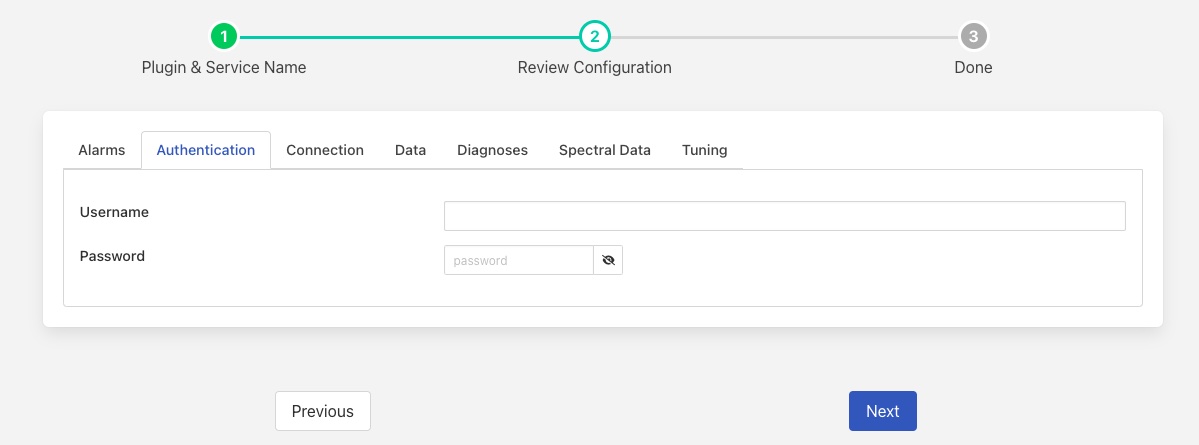Select the Authentication tab

(206, 150)
